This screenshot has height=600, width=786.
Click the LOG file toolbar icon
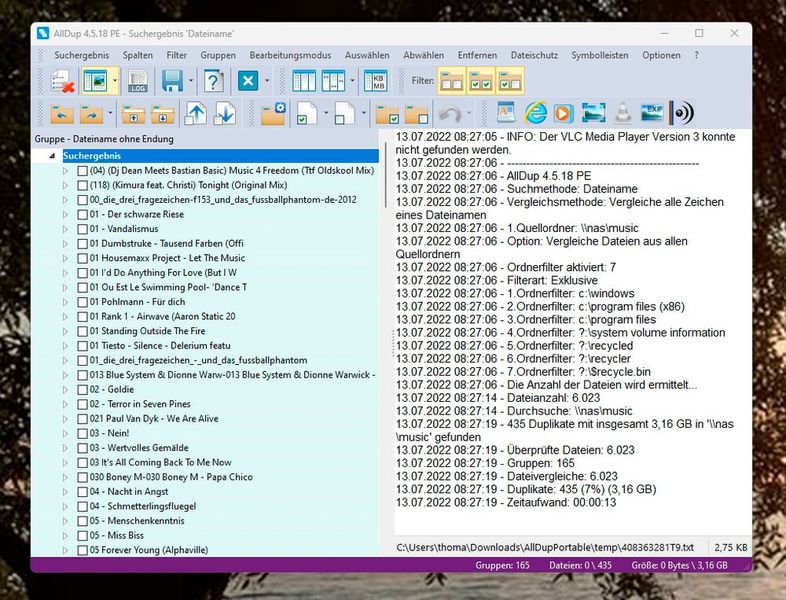[139, 81]
